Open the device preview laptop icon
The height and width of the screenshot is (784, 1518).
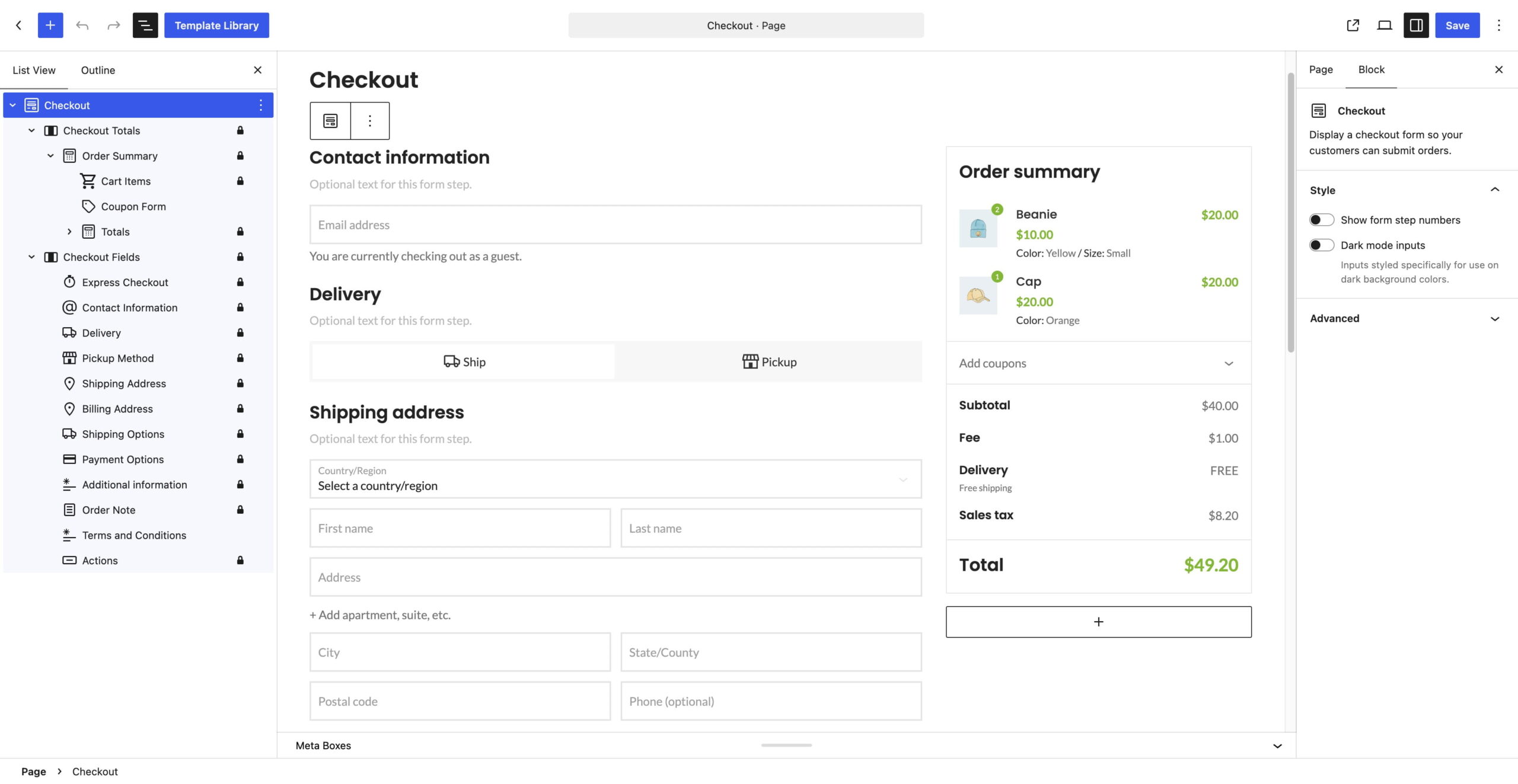(1384, 25)
